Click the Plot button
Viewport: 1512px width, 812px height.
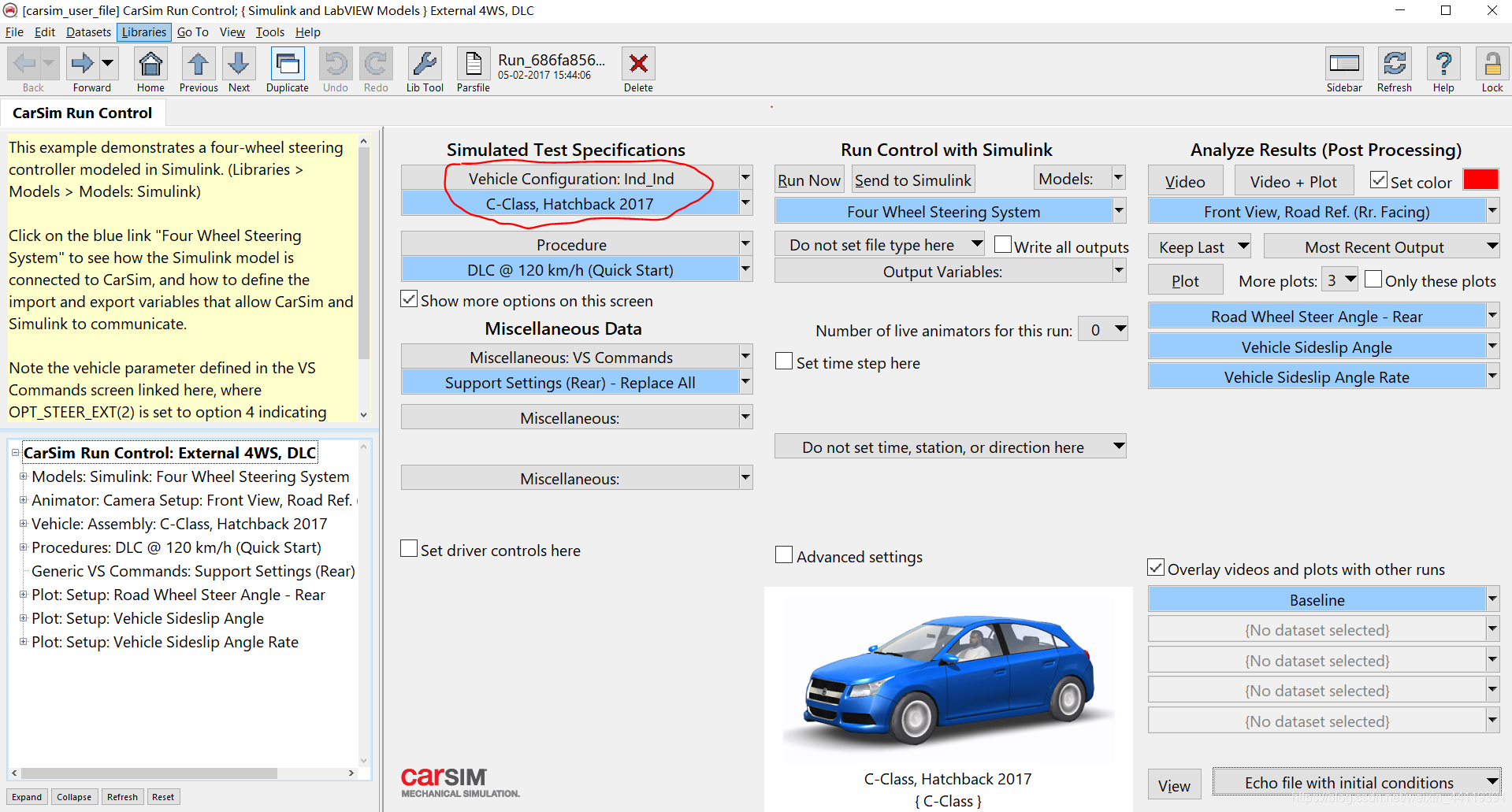pos(1185,281)
